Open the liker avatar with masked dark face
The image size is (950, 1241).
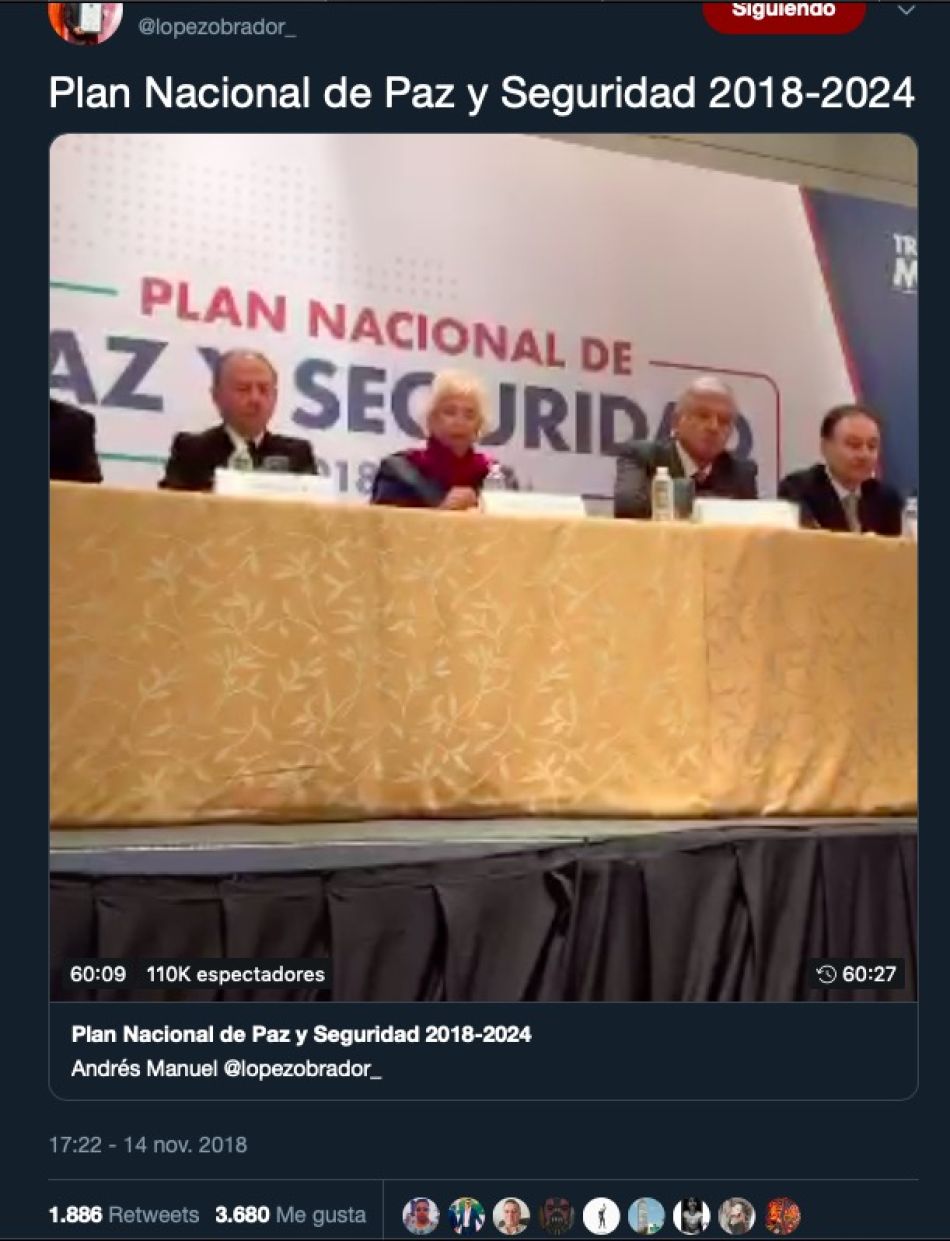pyautogui.click(x=556, y=1215)
